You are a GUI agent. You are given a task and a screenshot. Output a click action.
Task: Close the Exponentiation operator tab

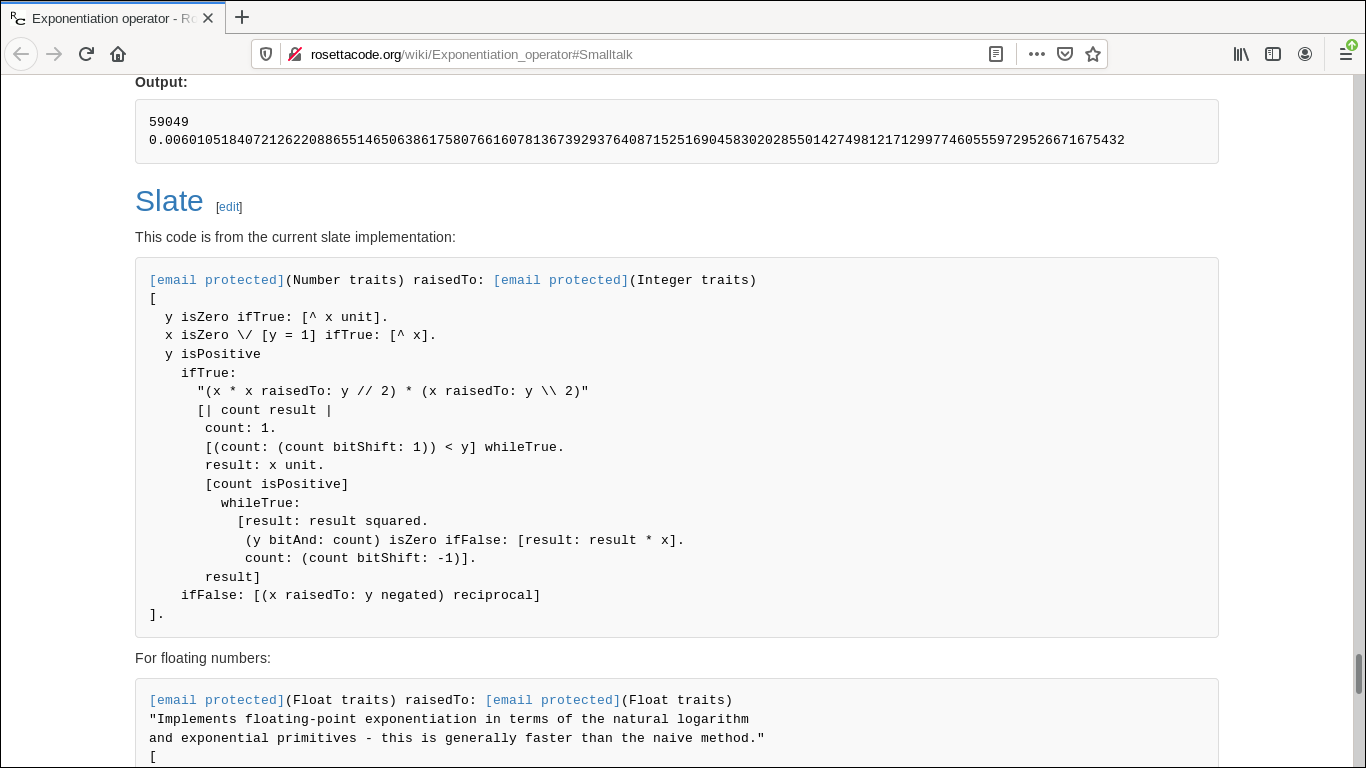208,18
